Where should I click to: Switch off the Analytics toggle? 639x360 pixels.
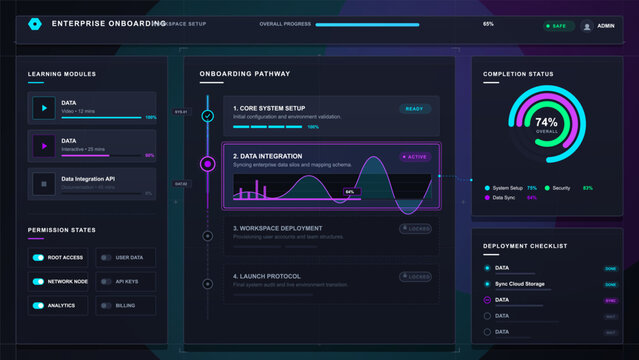[38, 306]
